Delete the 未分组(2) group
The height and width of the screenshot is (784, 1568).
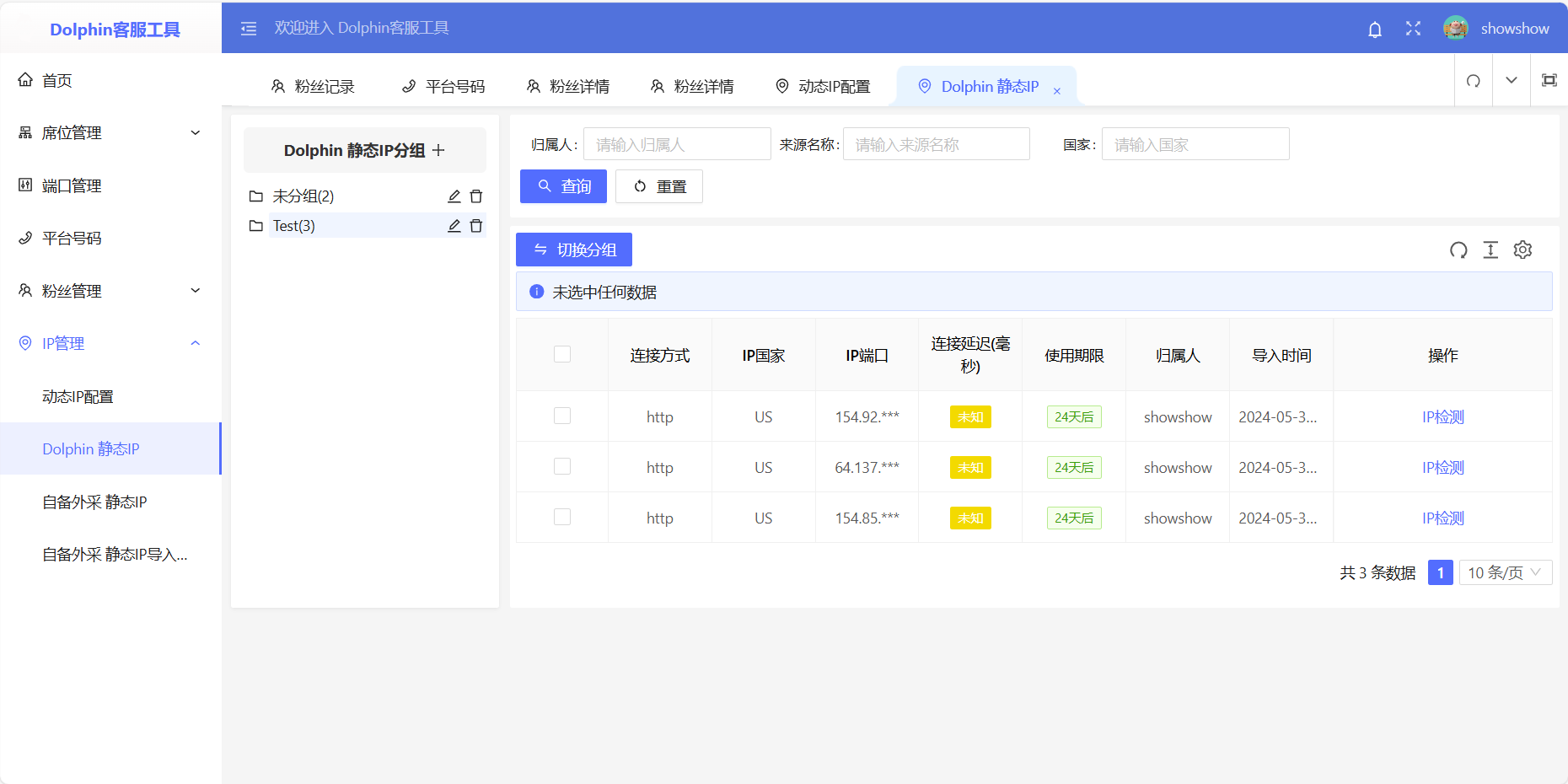[476, 196]
